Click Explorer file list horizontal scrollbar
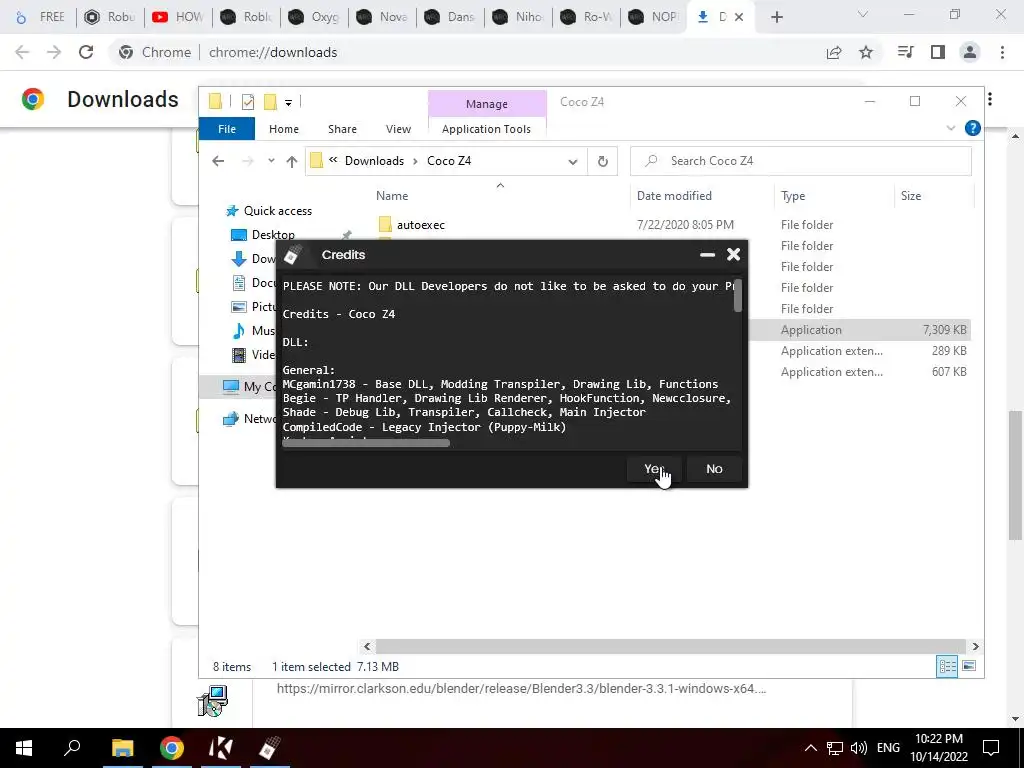Screen dimensions: 1024x768 670,647
